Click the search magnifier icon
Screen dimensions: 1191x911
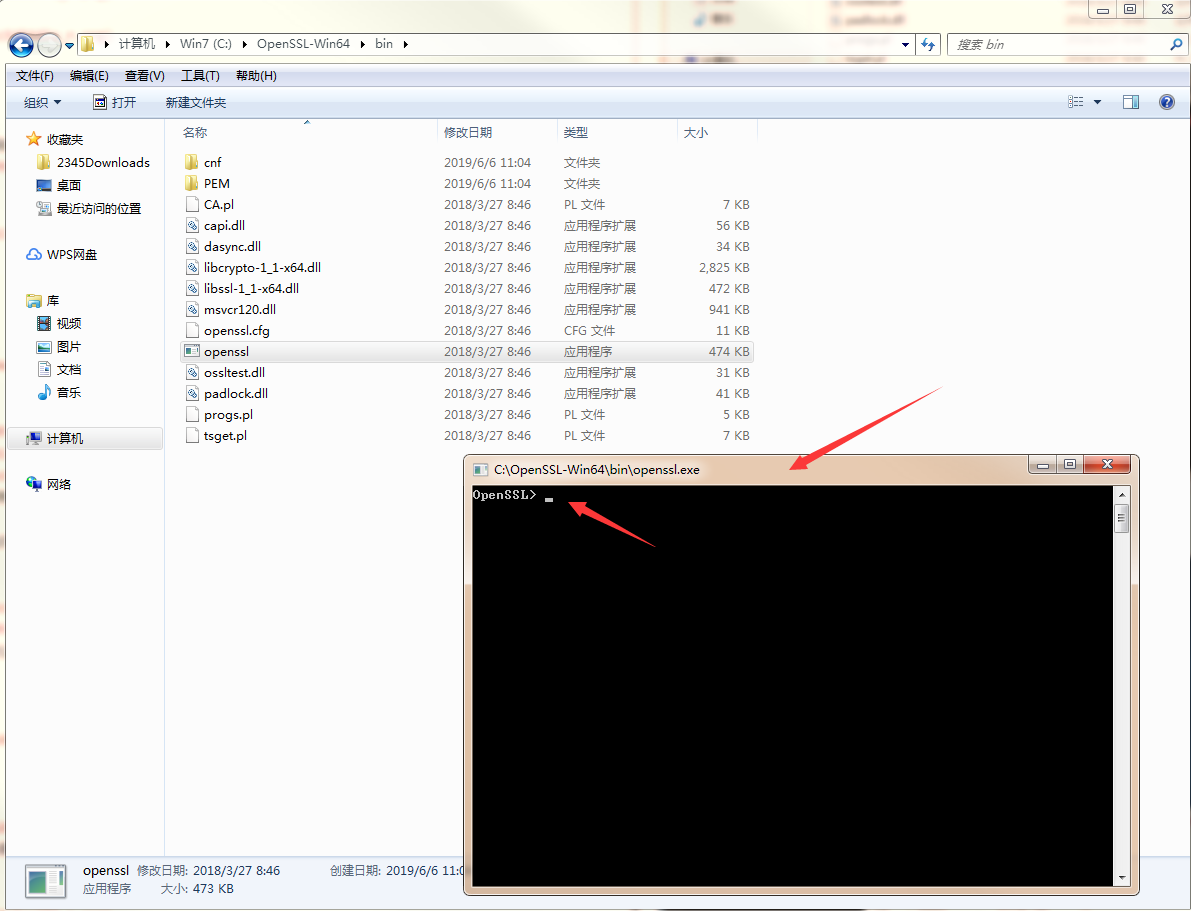click(1176, 45)
